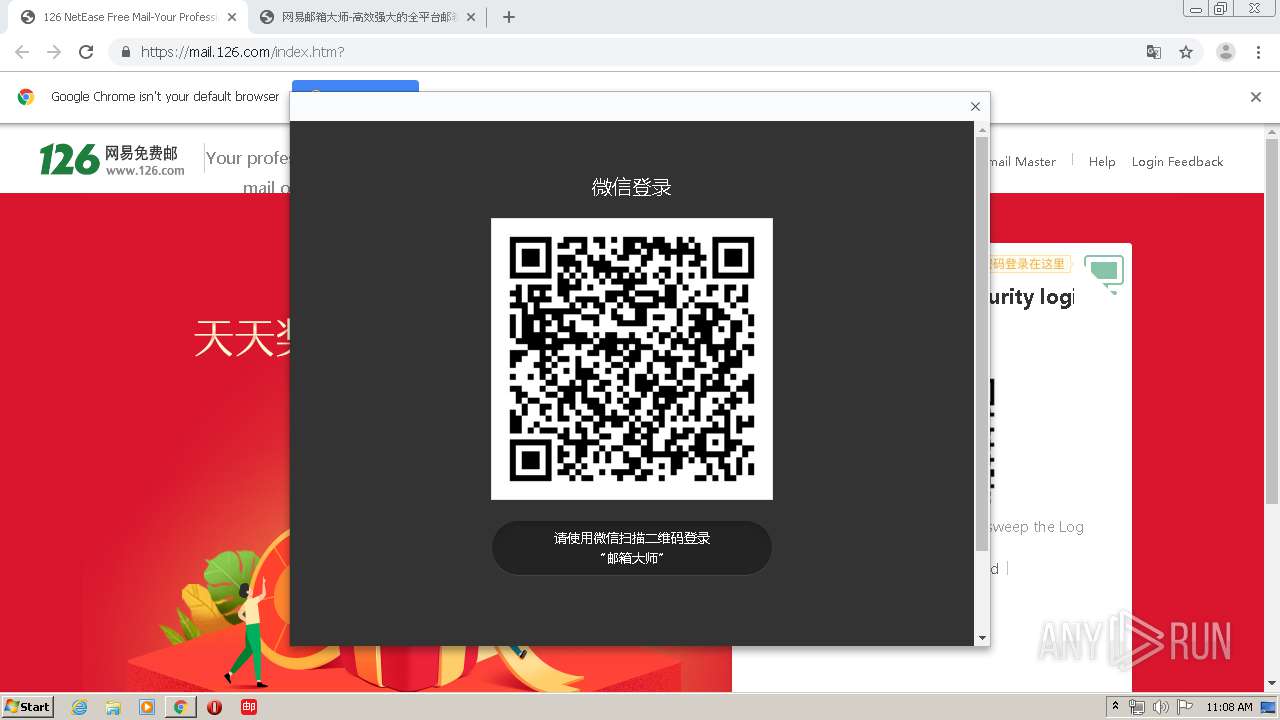Click Chrome icon in taskbar
This screenshot has width=1280, height=720.
tap(180, 707)
